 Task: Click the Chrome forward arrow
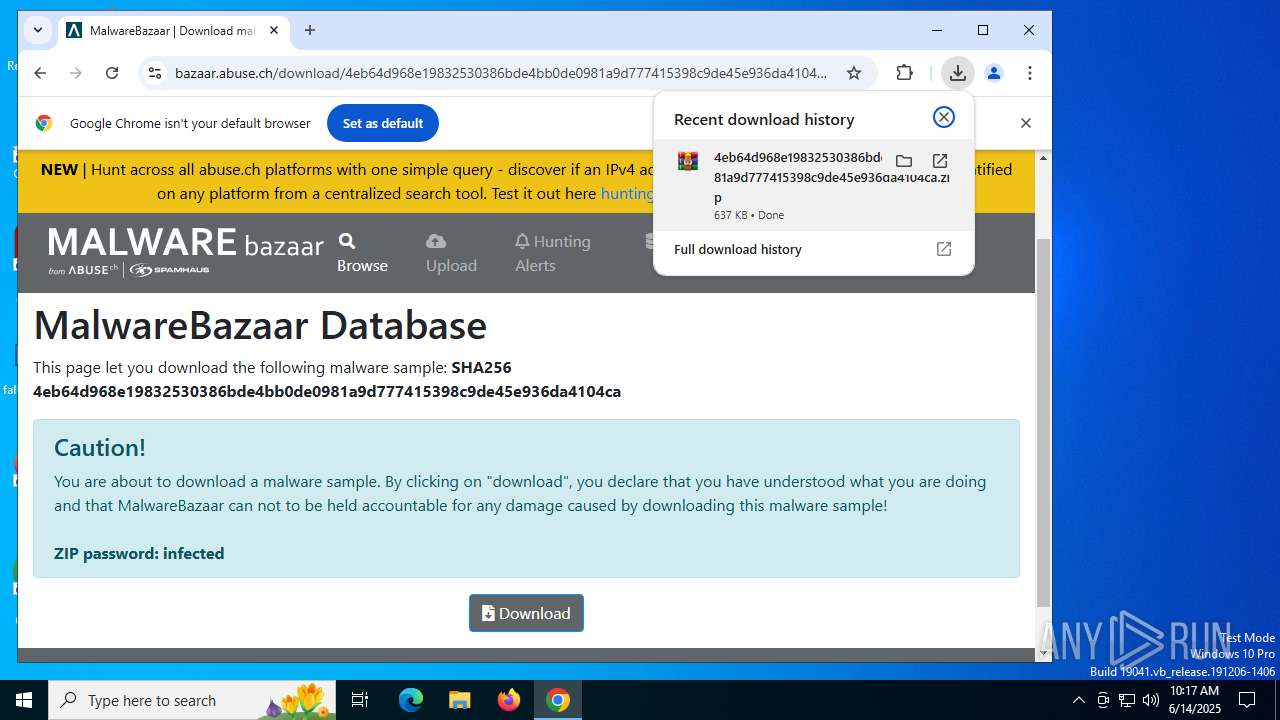point(76,73)
